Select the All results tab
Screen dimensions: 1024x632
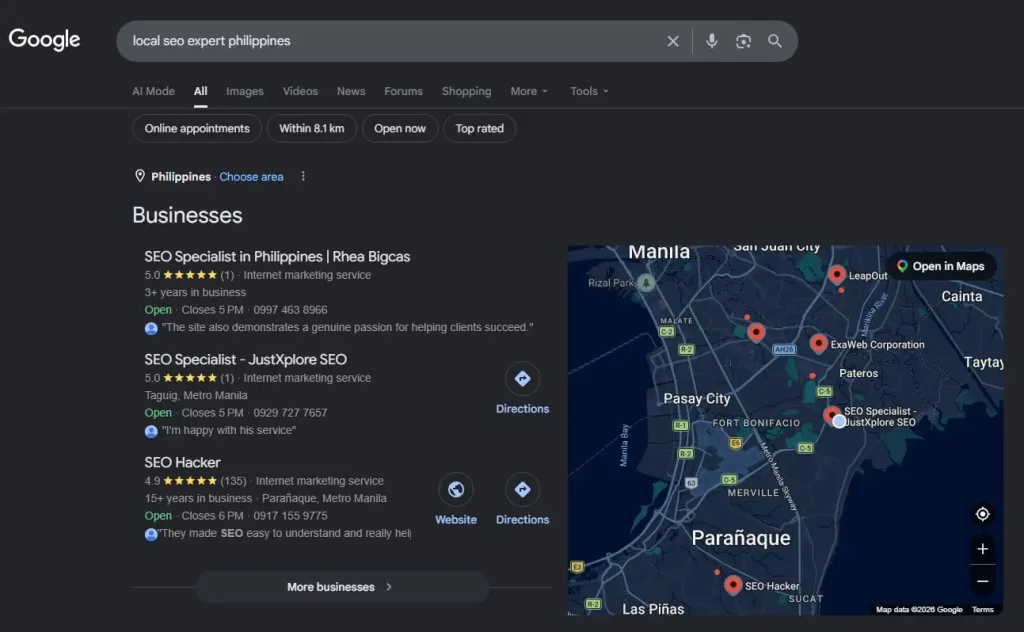coord(200,91)
